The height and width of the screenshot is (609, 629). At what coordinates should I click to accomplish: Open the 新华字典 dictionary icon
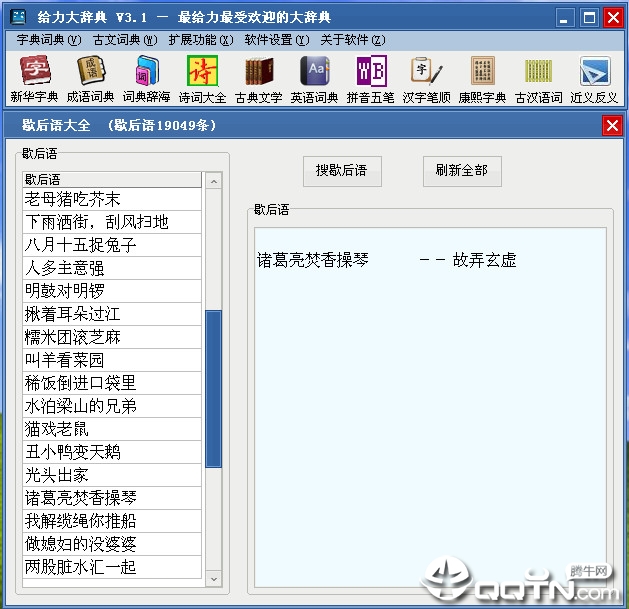pyautogui.click(x=34, y=79)
